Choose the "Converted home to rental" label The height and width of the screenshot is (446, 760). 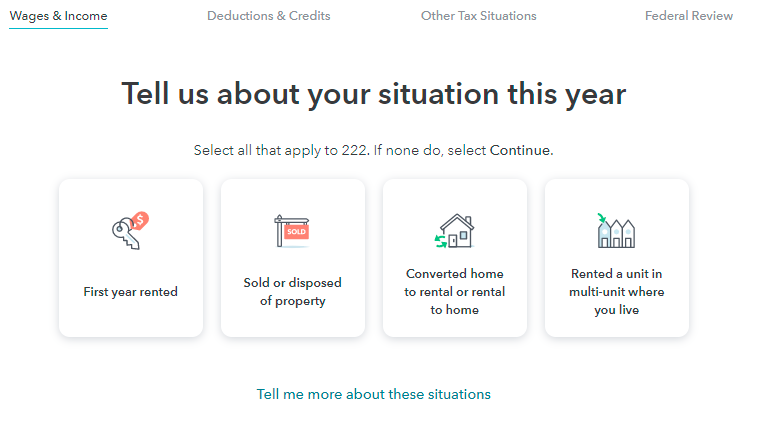(x=454, y=292)
